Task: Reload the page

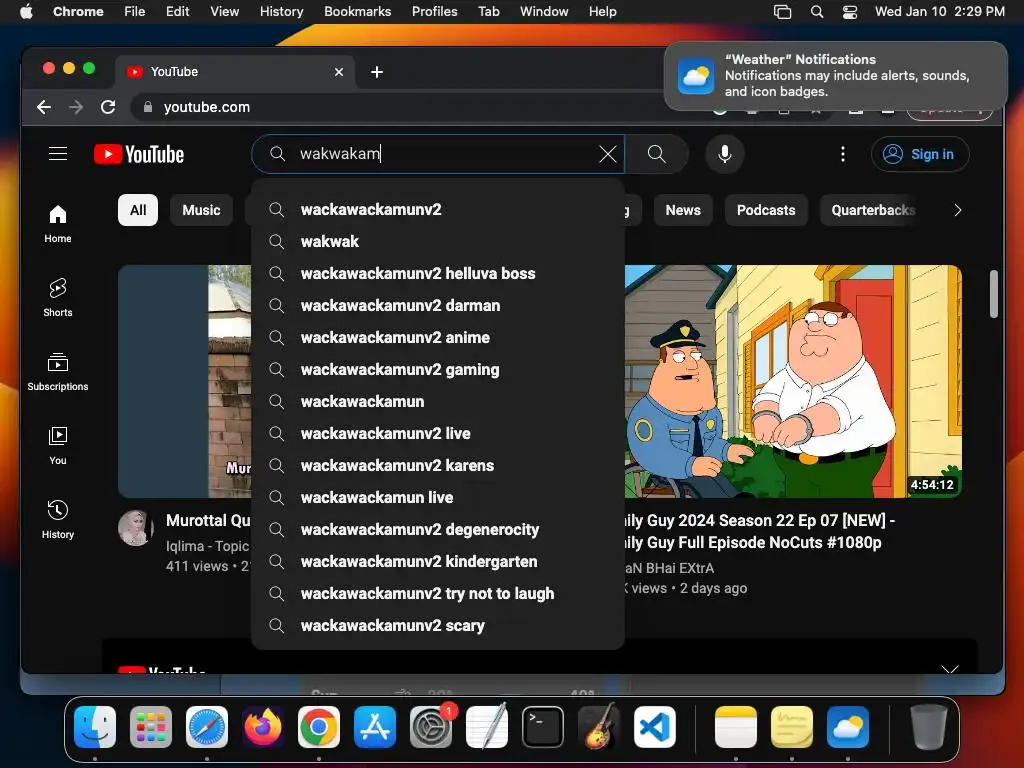Action: pos(108,107)
